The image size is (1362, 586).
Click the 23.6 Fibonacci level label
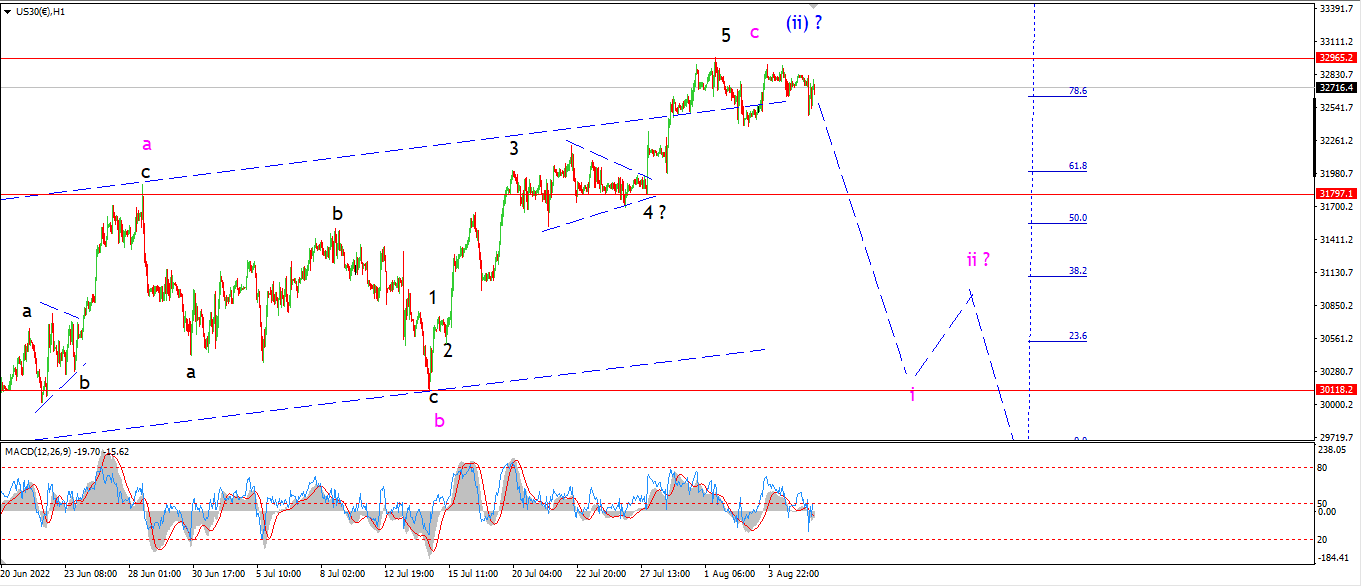pos(1077,336)
